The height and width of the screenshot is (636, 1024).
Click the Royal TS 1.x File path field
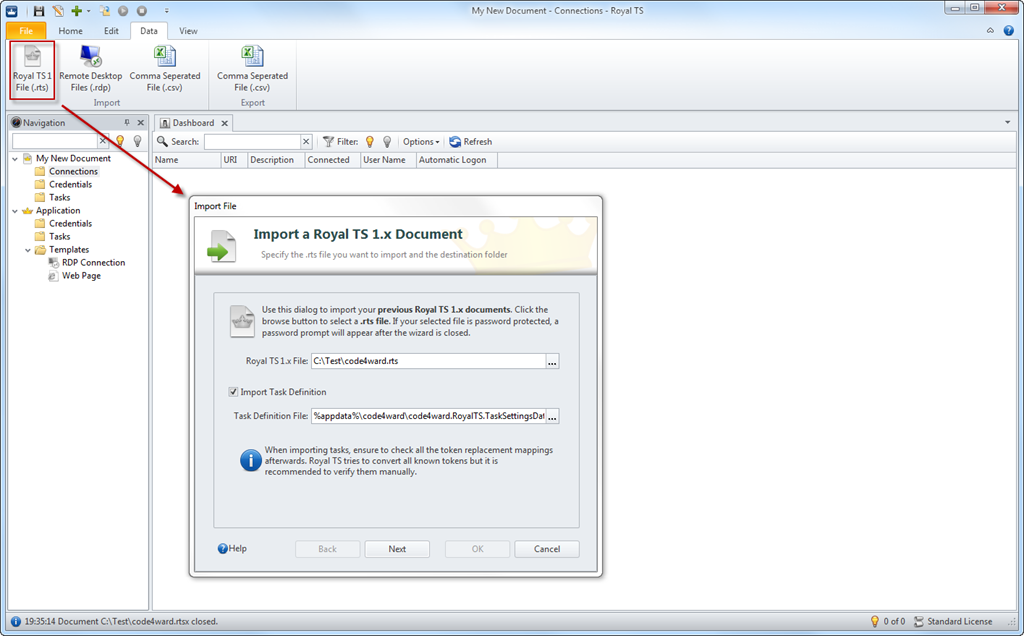coord(428,361)
